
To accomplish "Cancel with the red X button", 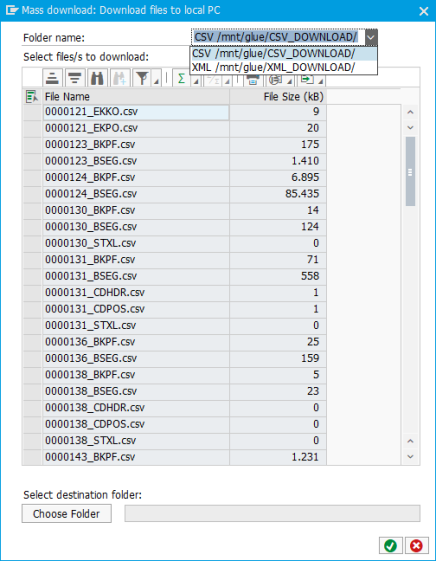I will coord(416,546).
